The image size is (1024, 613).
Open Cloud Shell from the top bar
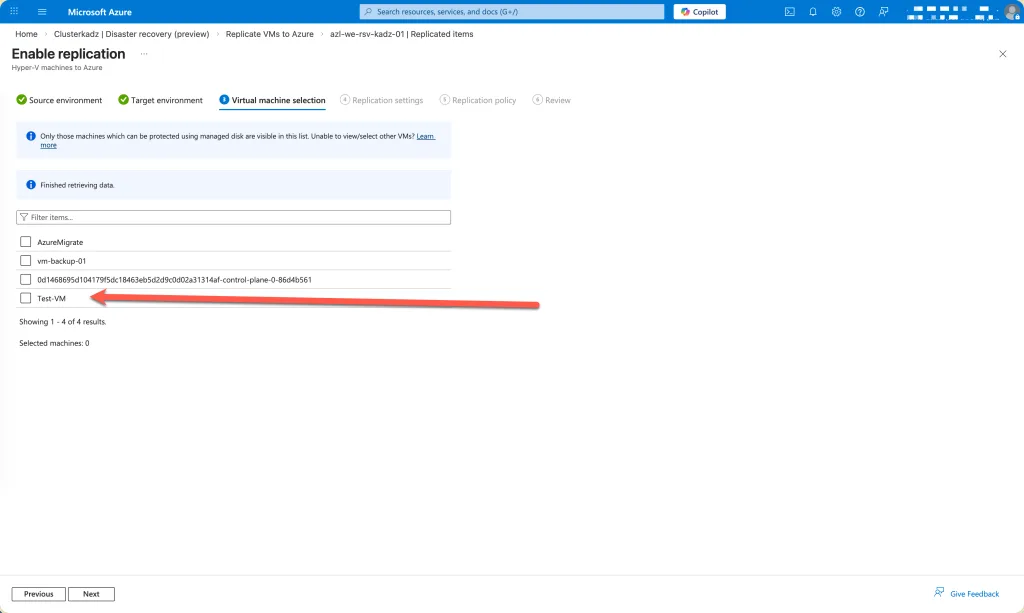(790, 12)
